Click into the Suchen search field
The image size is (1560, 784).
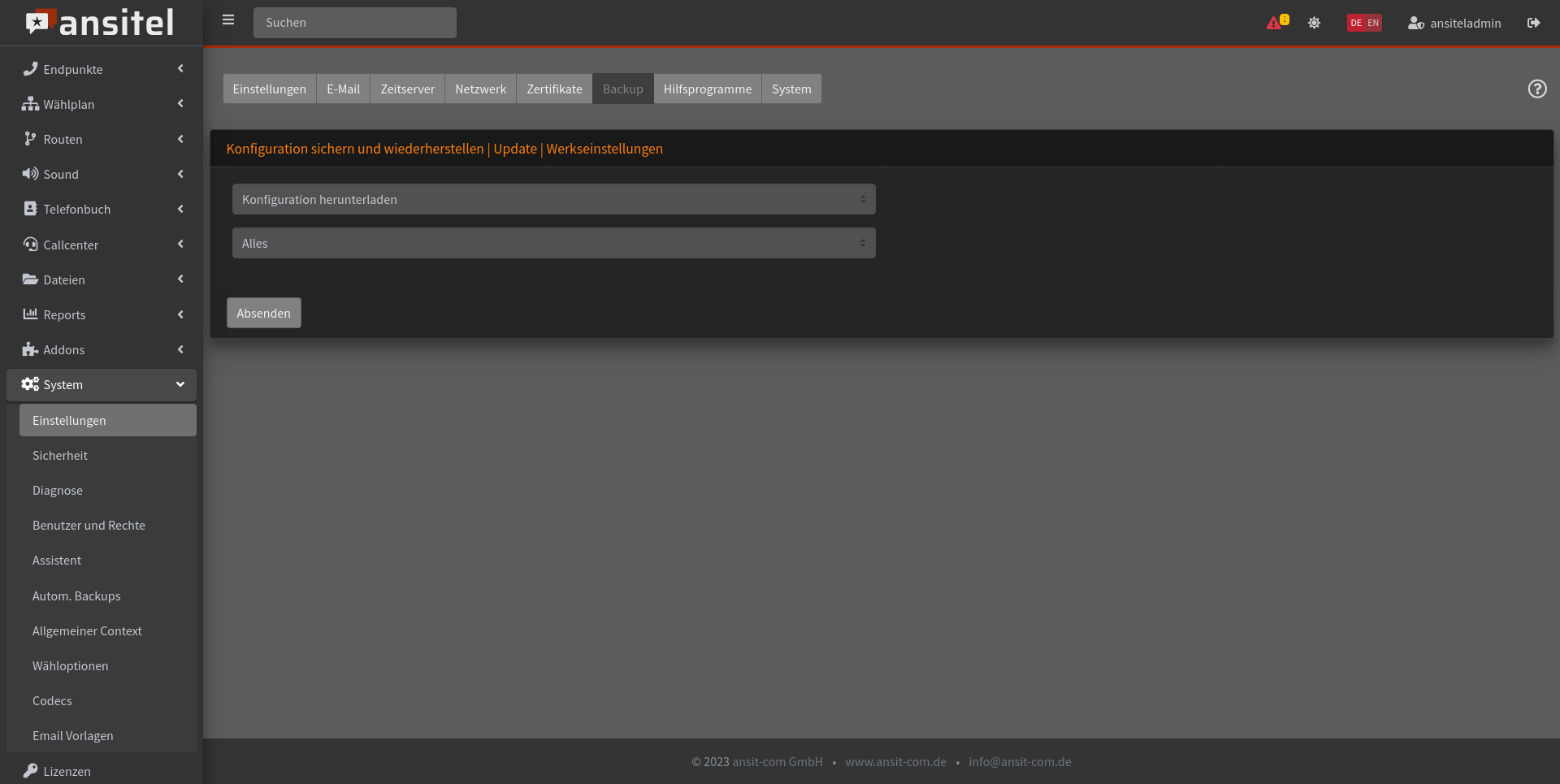(x=354, y=23)
